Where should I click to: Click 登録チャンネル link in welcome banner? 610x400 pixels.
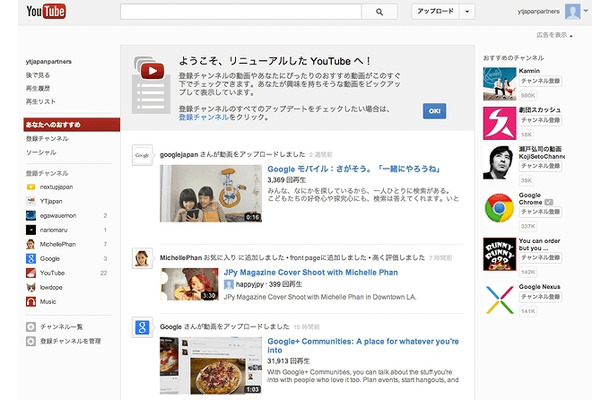[x=203, y=117]
